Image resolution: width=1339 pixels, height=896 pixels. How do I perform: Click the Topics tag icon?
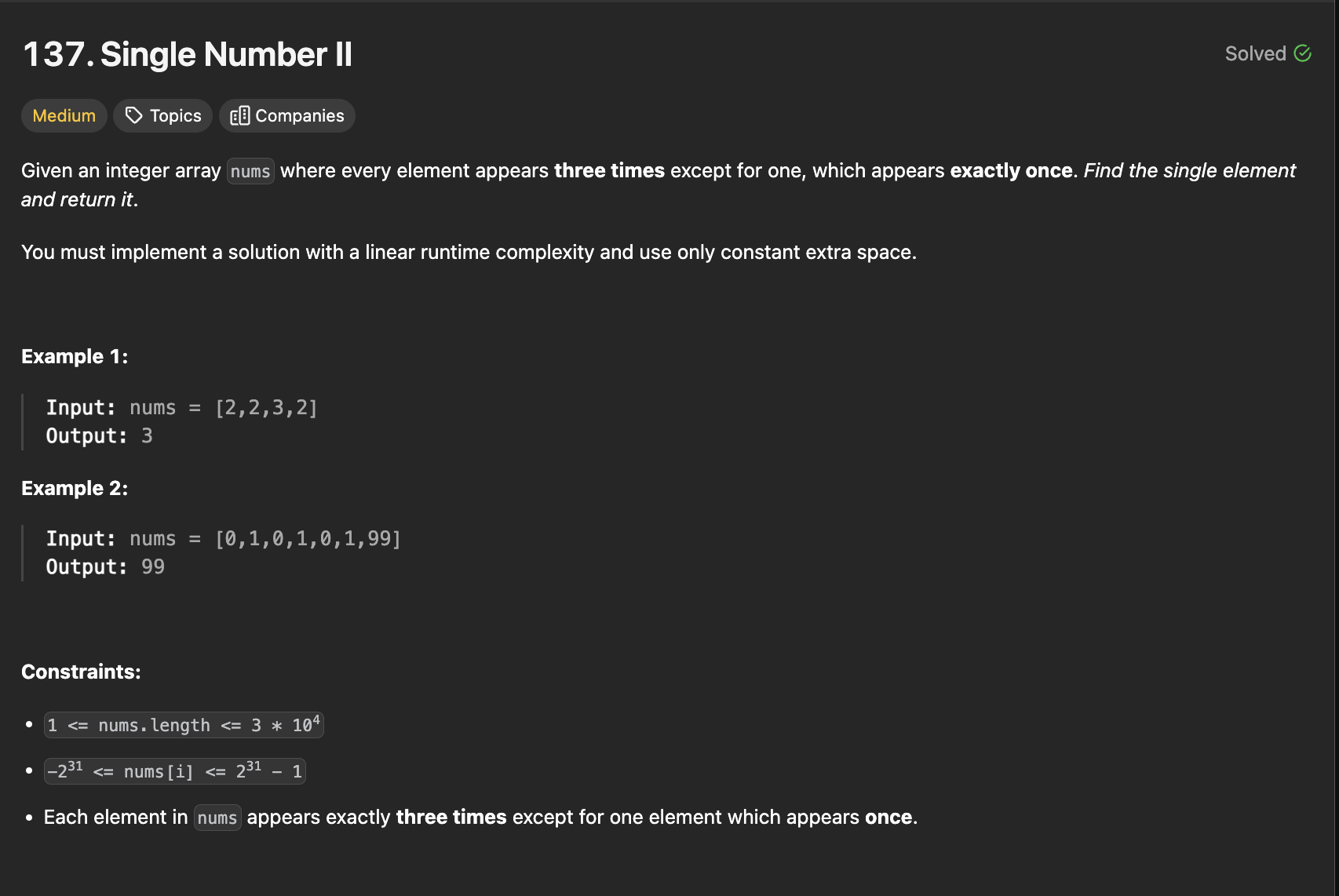tap(134, 115)
